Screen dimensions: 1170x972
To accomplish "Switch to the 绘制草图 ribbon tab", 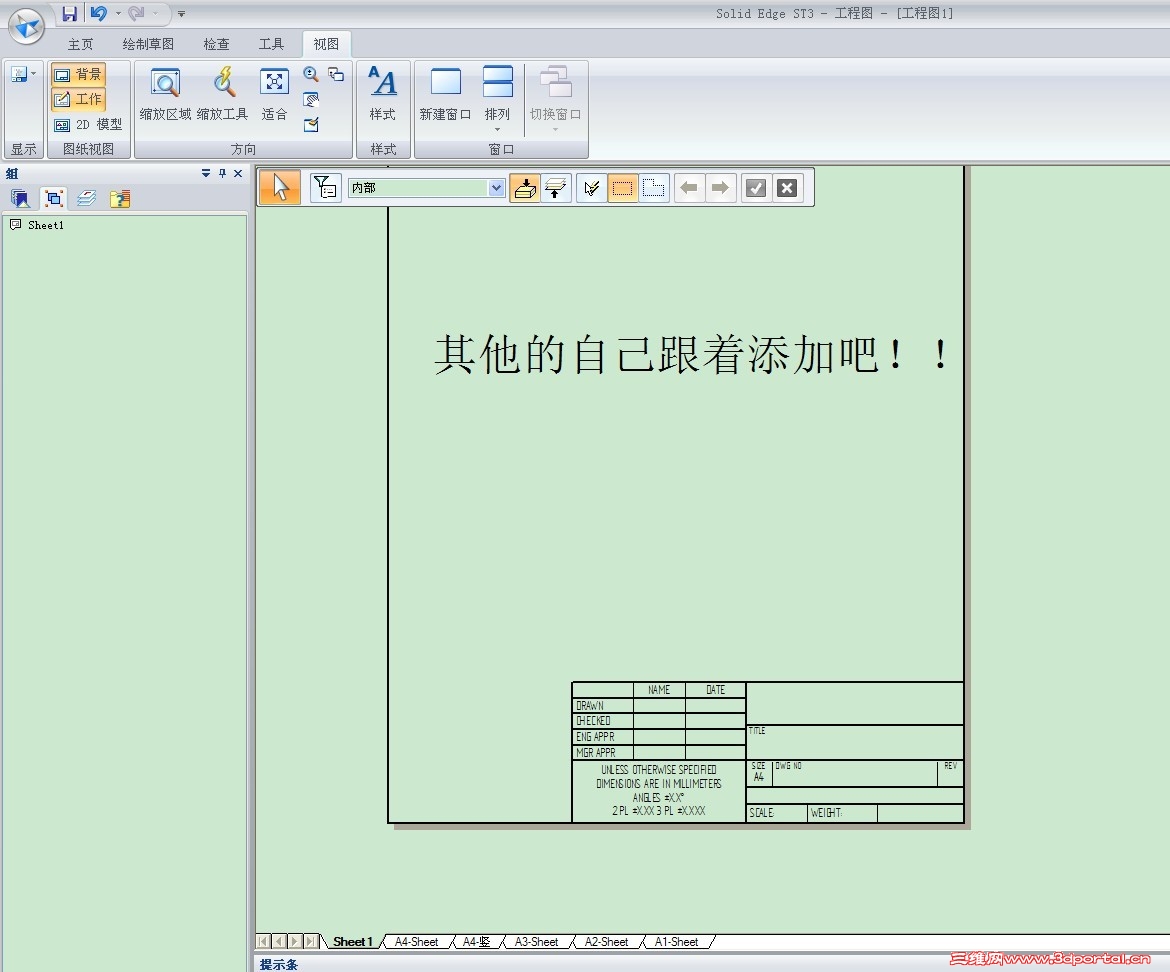I will click(x=148, y=44).
